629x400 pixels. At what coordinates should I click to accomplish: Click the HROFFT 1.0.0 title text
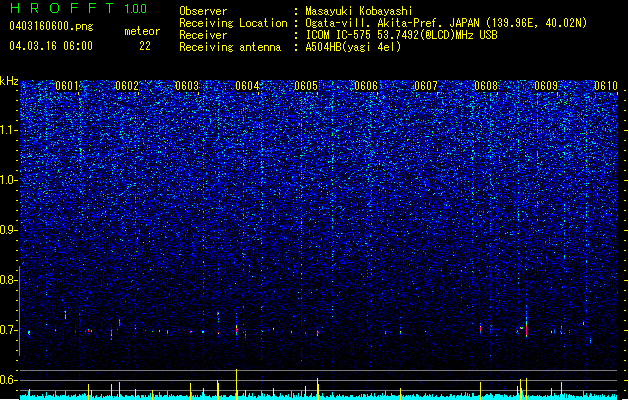[78, 8]
